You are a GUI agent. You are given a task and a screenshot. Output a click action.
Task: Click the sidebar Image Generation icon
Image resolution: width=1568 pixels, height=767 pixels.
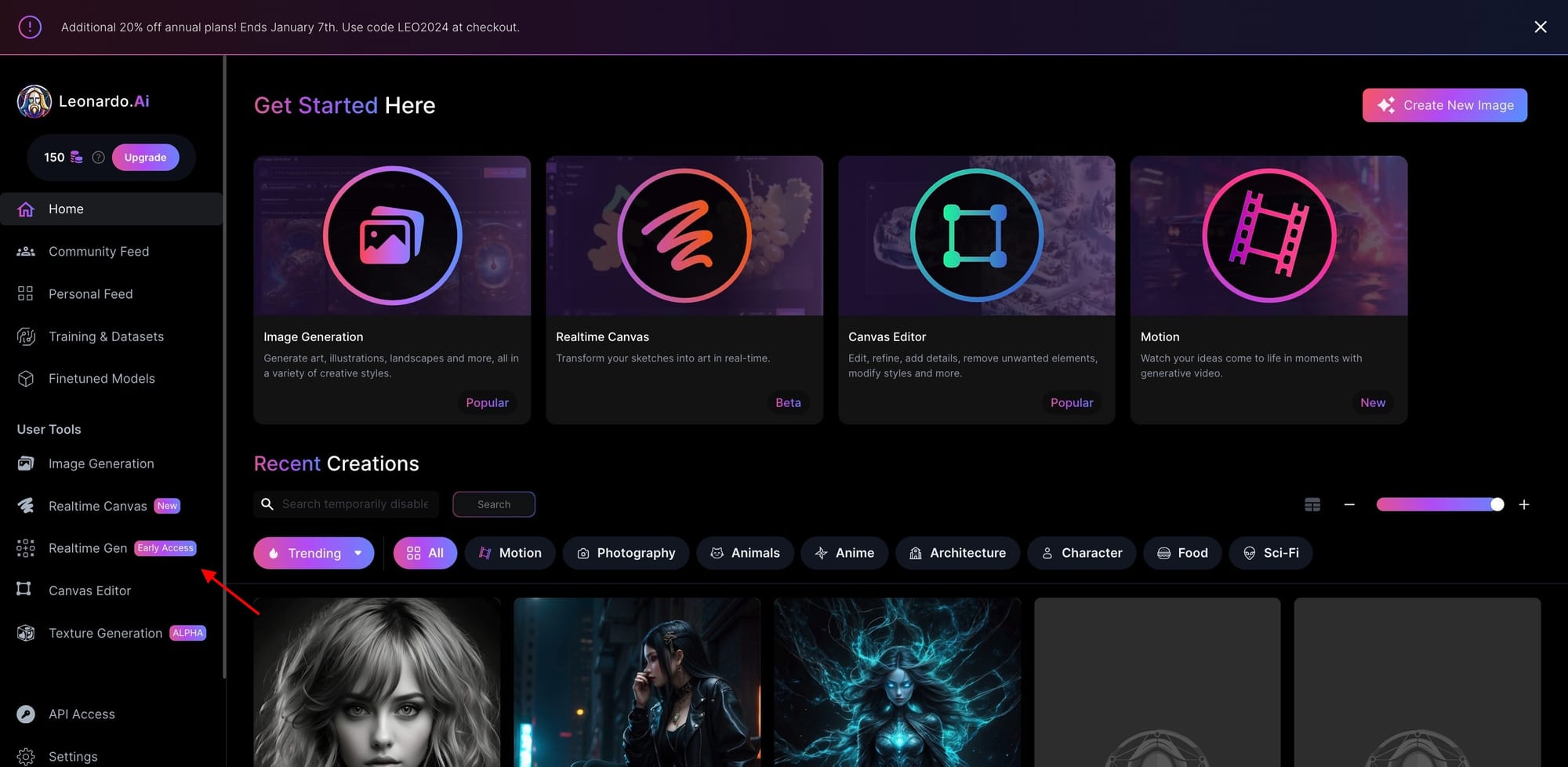pos(26,463)
